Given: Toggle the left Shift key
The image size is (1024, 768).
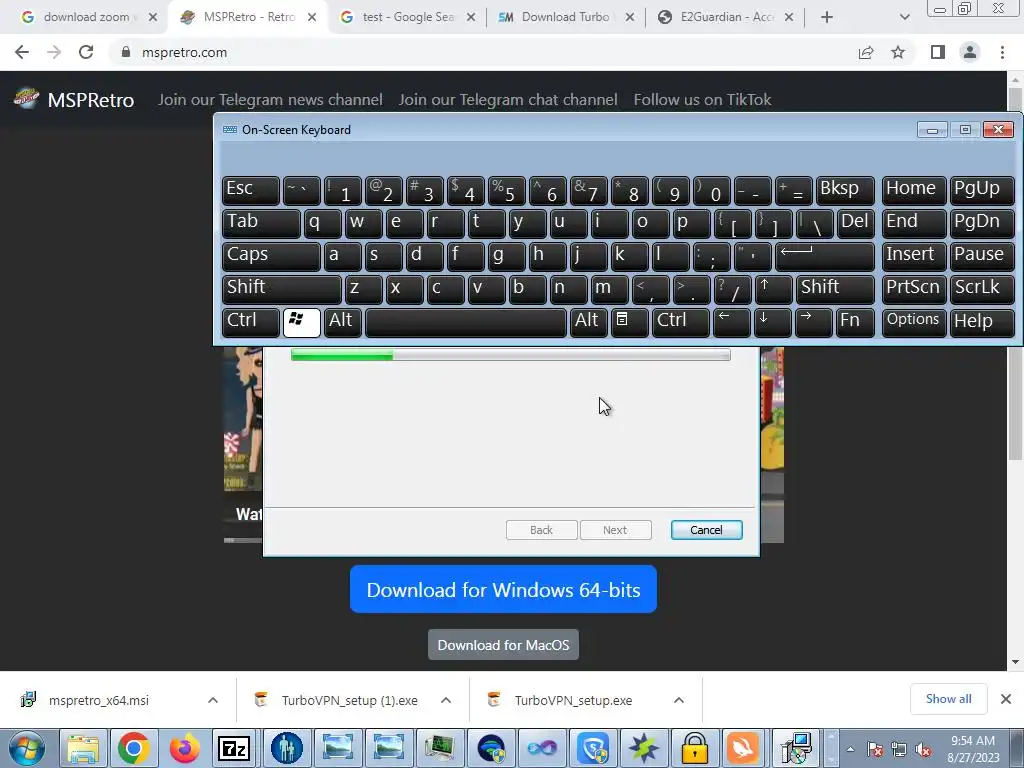Looking at the screenshot, I should [x=281, y=289].
